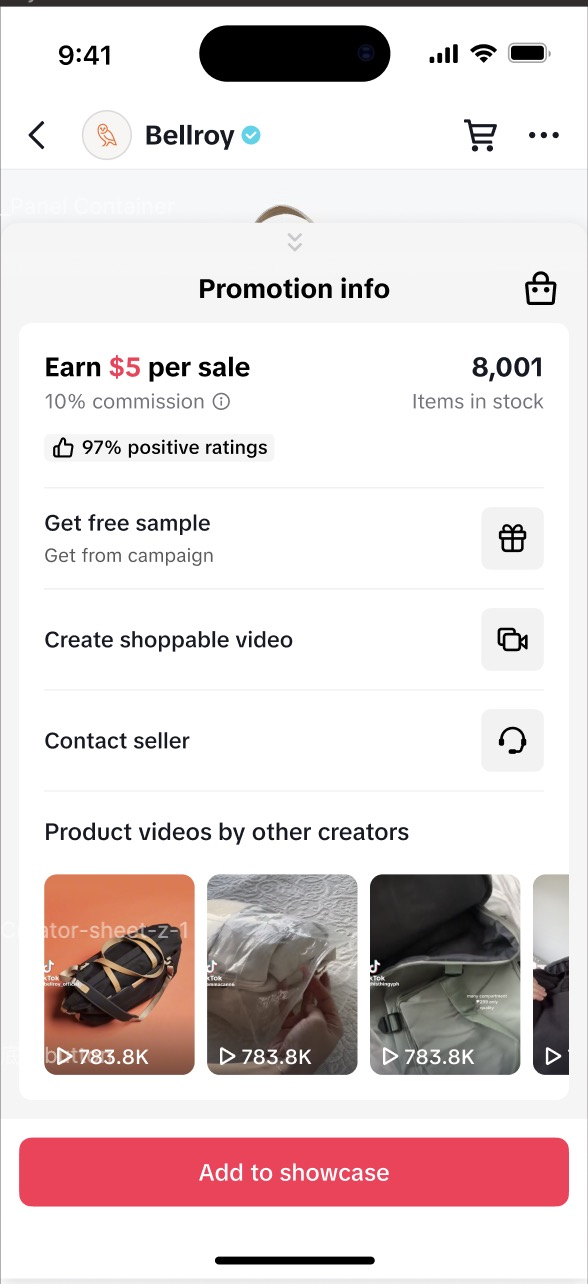Open the shopping bag icon in Promotion info
588x1284 pixels.
(540, 289)
